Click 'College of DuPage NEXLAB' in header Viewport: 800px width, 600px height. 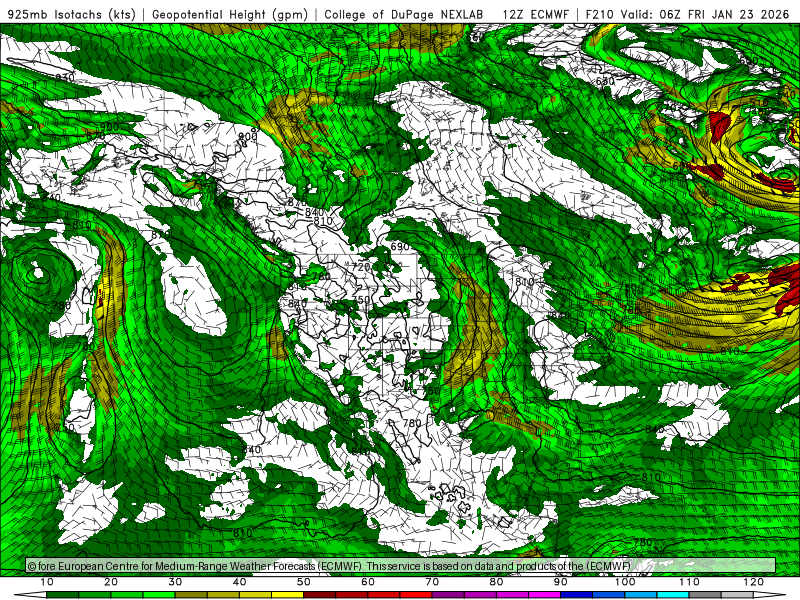coord(403,14)
